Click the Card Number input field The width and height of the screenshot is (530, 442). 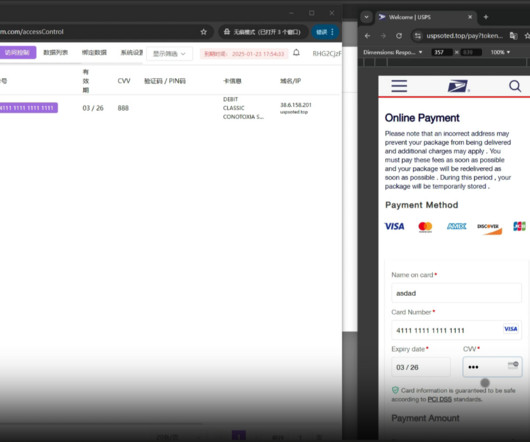pyautogui.click(x=456, y=330)
